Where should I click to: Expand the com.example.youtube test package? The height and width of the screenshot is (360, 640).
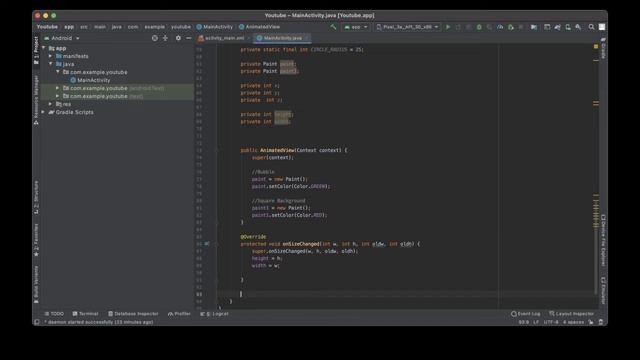pyautogui.click(x=58, y=96)
